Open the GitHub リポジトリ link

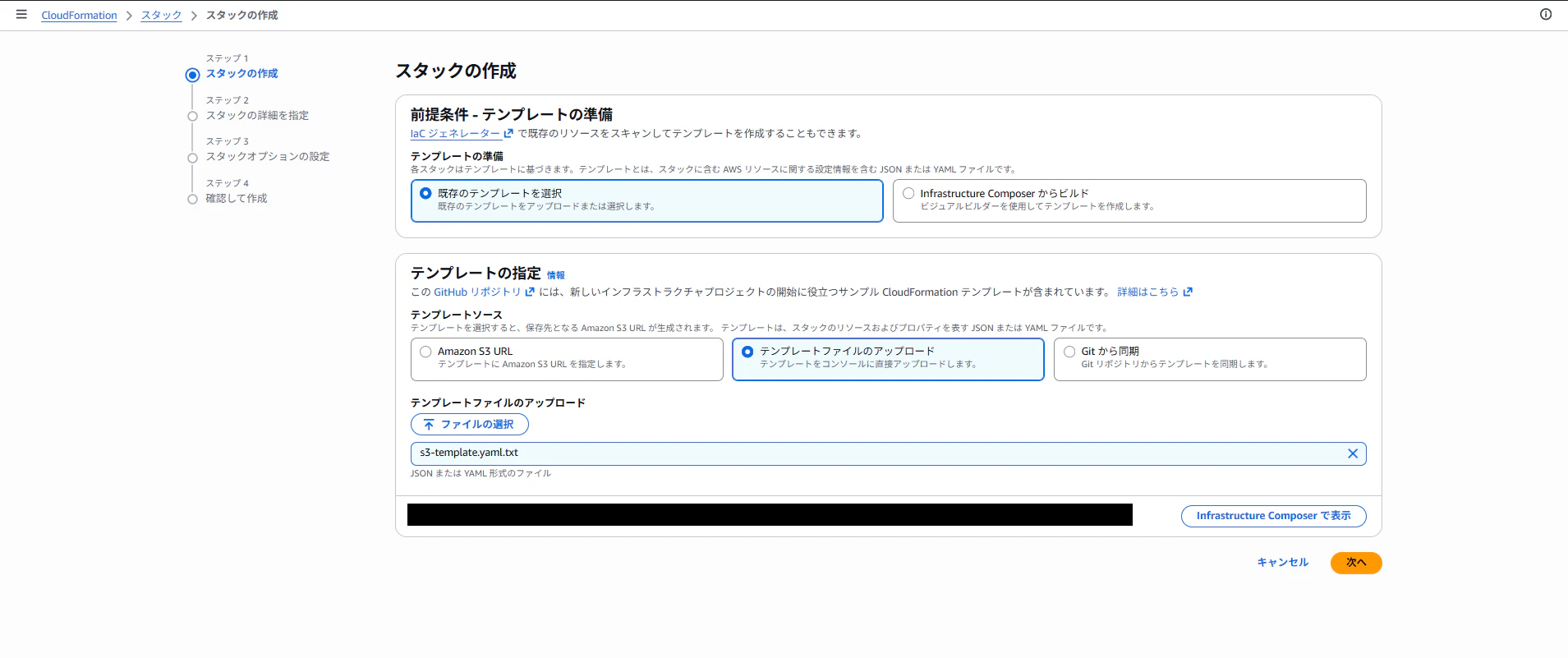pyautogui.click(x=477, y=292)
